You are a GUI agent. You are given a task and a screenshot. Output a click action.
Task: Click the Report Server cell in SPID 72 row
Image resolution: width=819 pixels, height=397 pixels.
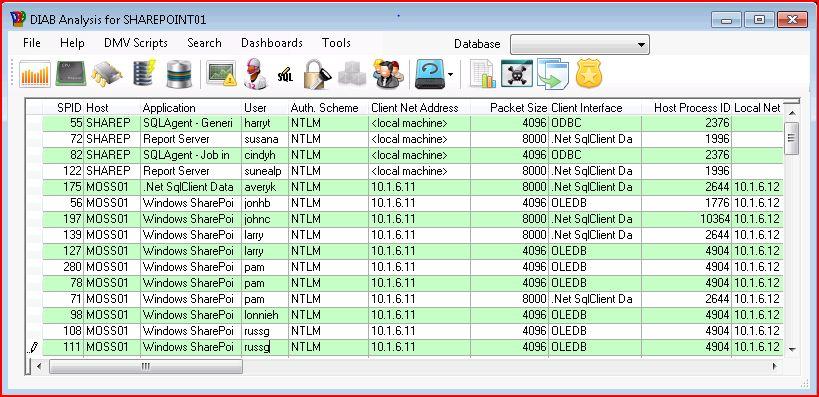[x=191, y=139]
